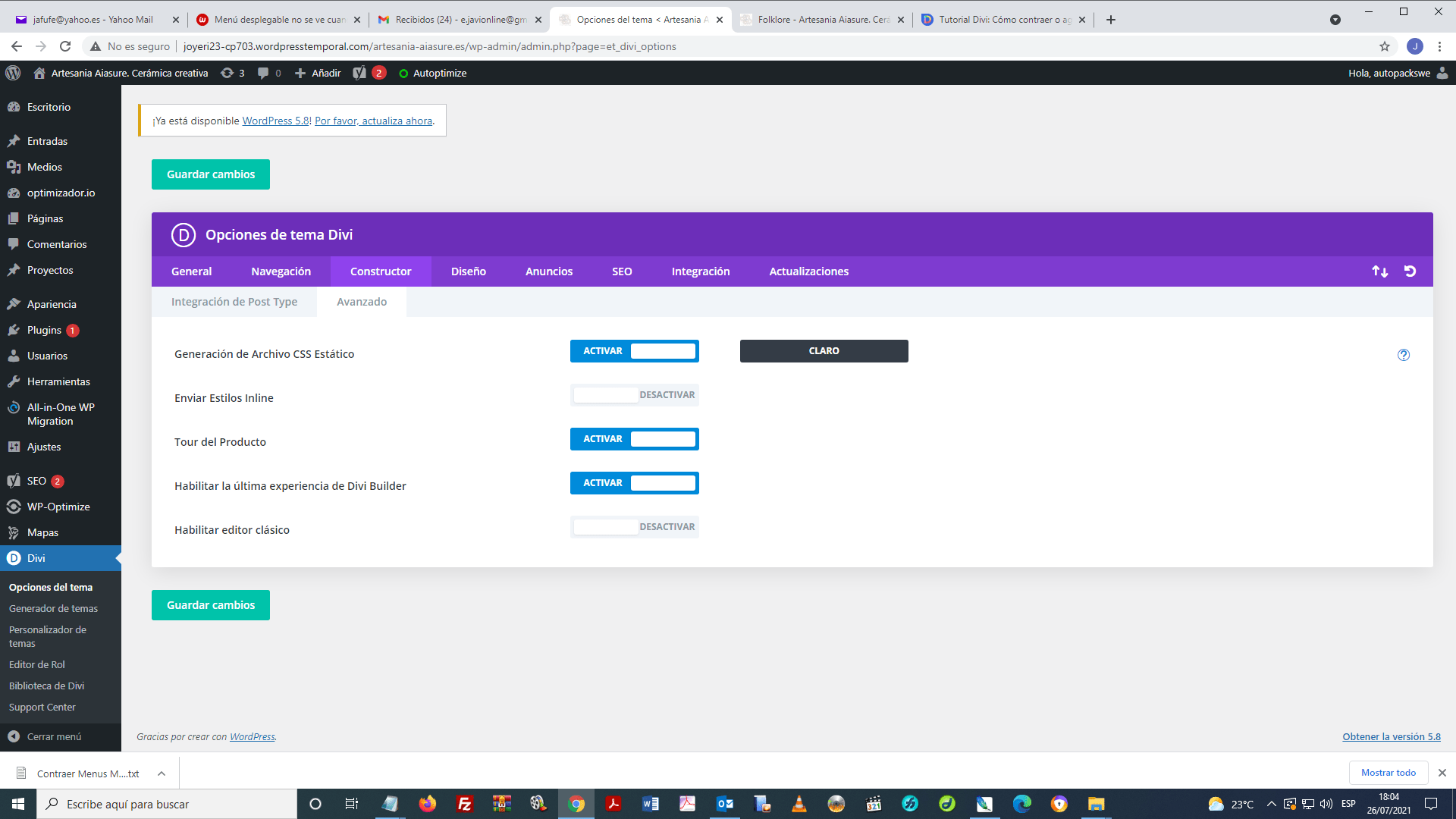
Task: Click the WordPress footer credit link
Action: [x=253, y=736]
